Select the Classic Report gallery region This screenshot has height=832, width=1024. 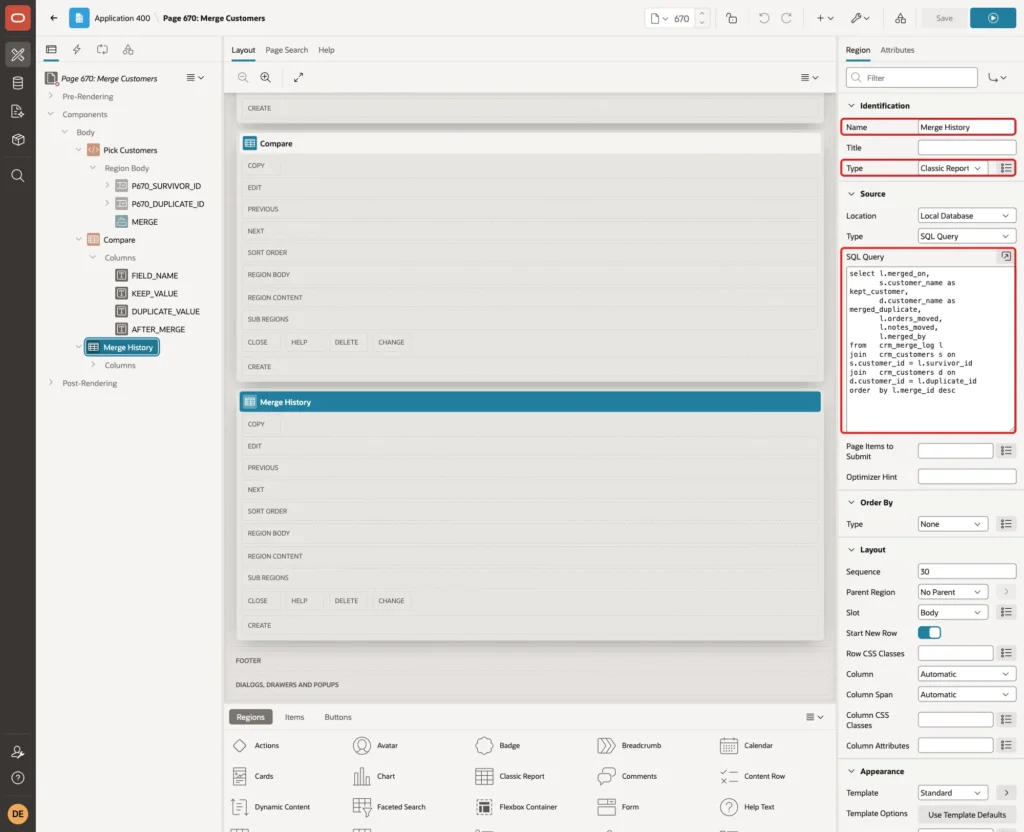coord(510,776)
